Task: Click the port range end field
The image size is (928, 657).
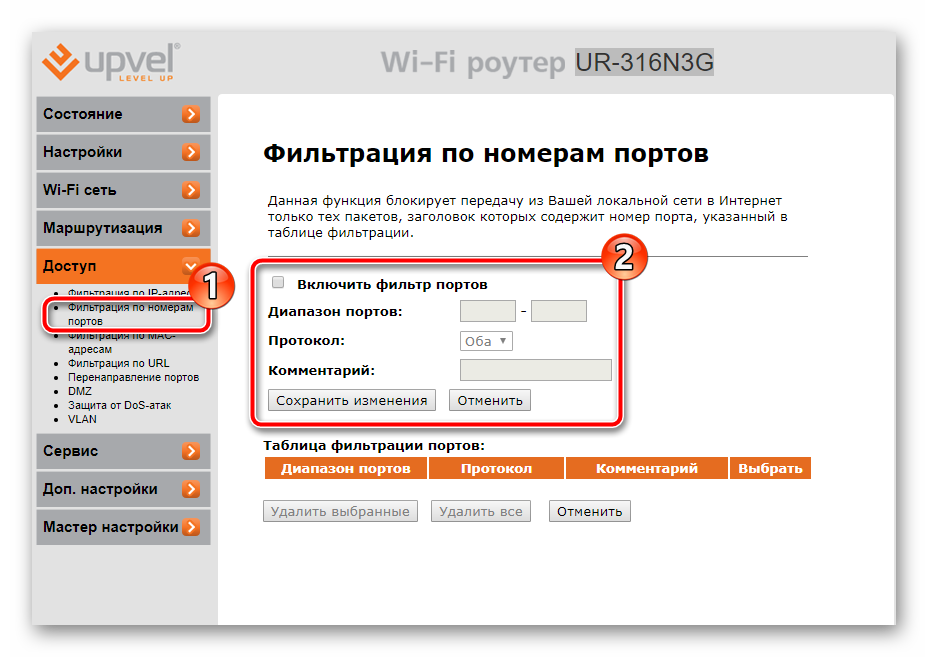Action: [559, 311]
